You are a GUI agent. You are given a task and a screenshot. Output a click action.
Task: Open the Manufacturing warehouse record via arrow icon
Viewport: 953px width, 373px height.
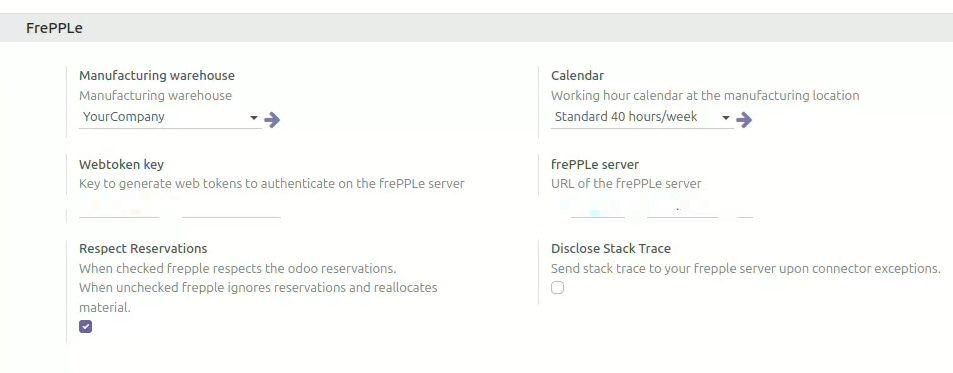[272, 120]
